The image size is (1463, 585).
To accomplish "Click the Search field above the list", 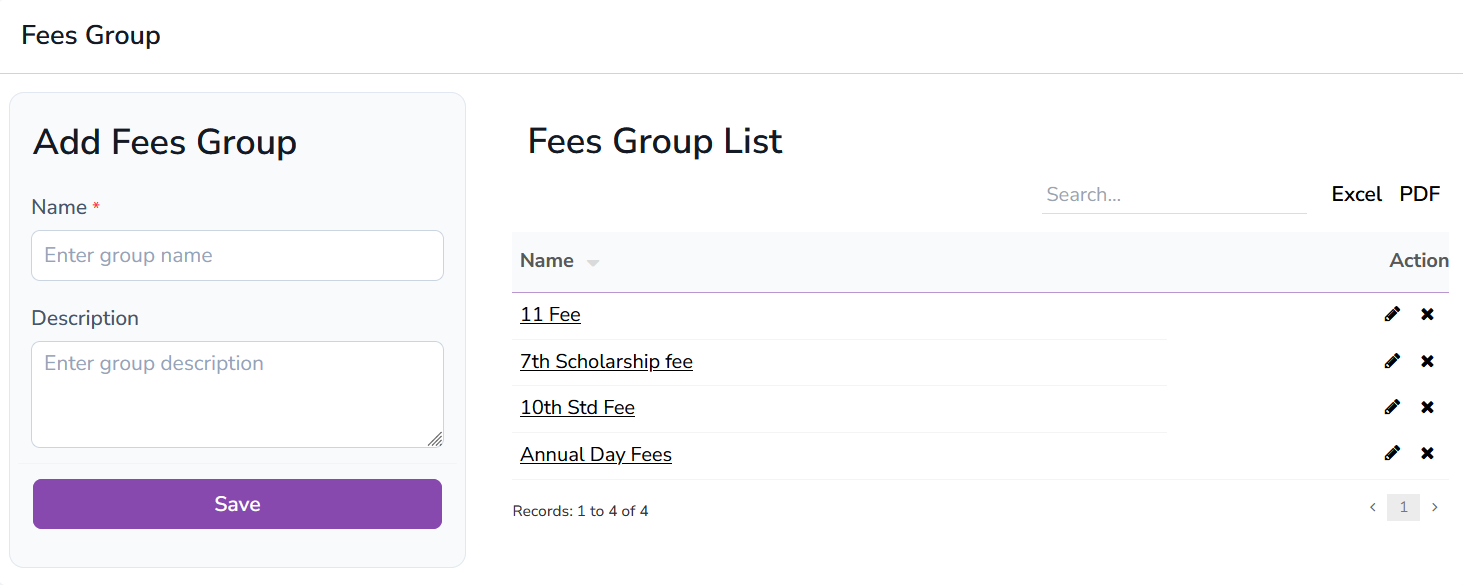I will pyautogui.click(x=1173, y=194).
